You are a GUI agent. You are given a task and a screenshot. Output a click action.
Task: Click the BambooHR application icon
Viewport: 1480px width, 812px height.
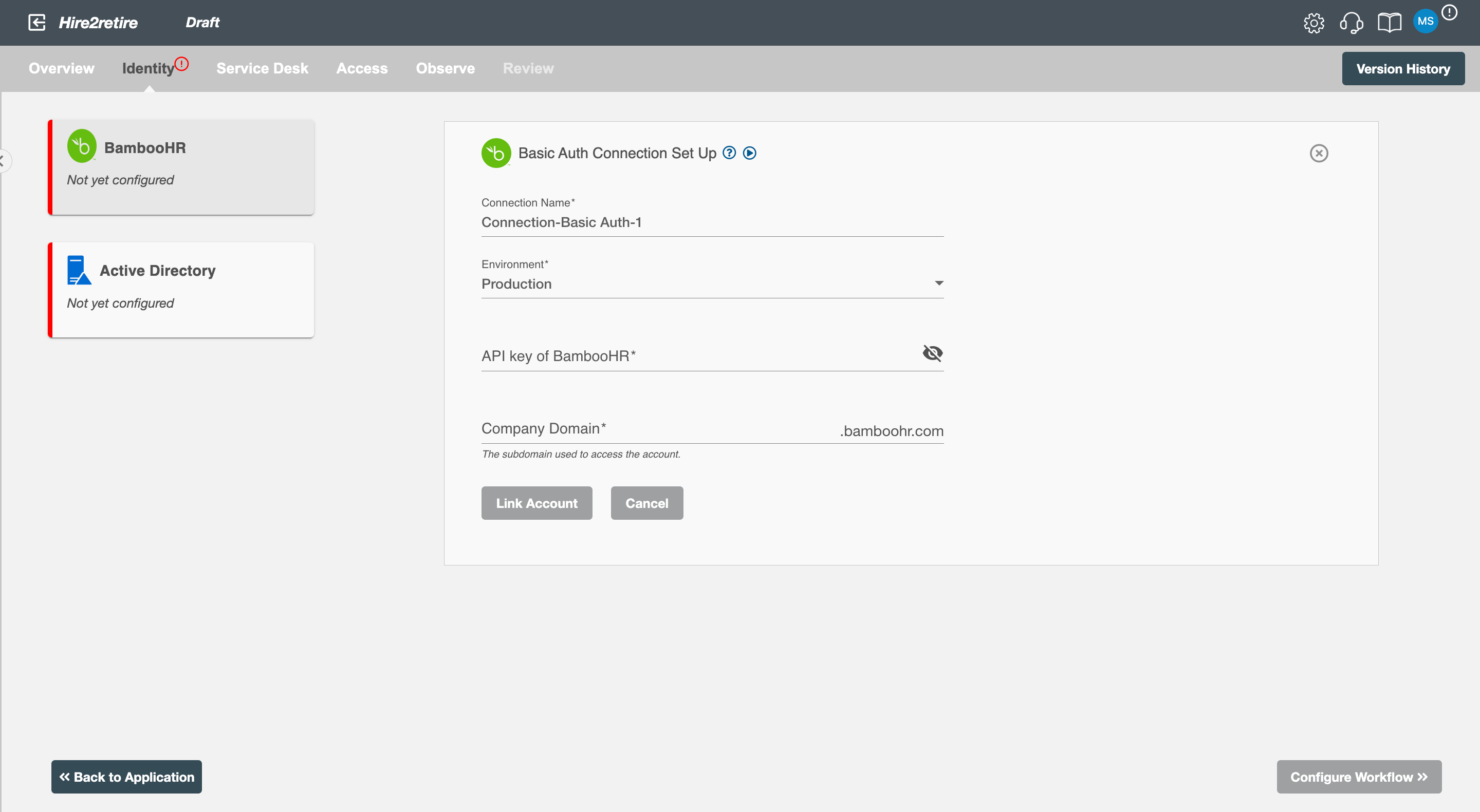[x=80, y=147]
